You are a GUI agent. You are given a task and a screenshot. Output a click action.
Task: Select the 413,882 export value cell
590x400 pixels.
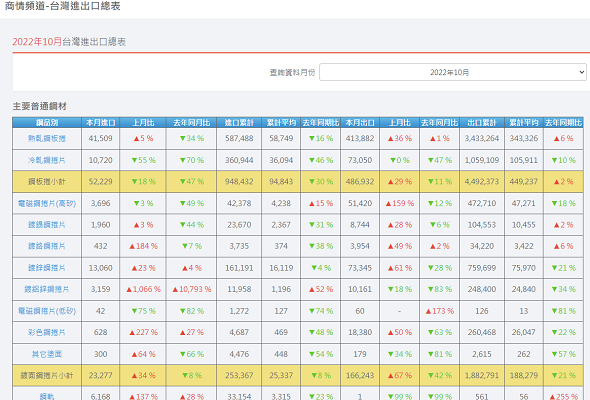pyautogui.click(x=360, y=138)
